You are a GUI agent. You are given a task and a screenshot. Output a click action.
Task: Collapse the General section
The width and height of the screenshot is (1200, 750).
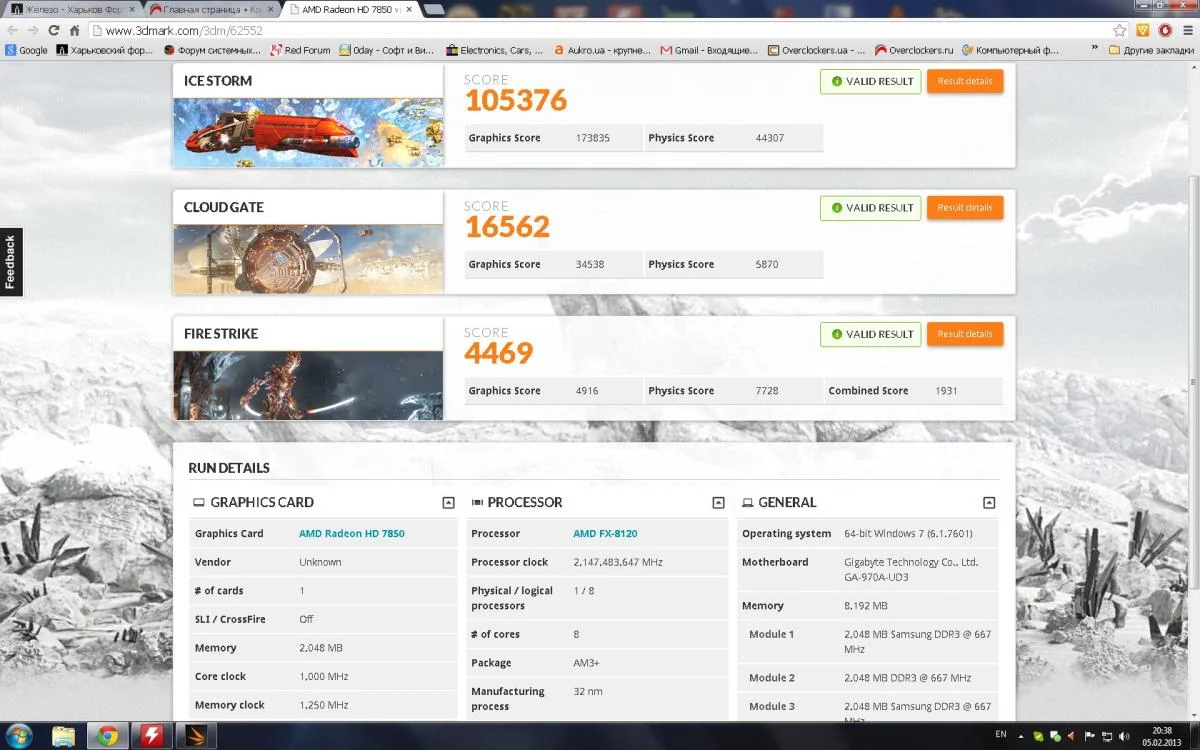(989, 503)
